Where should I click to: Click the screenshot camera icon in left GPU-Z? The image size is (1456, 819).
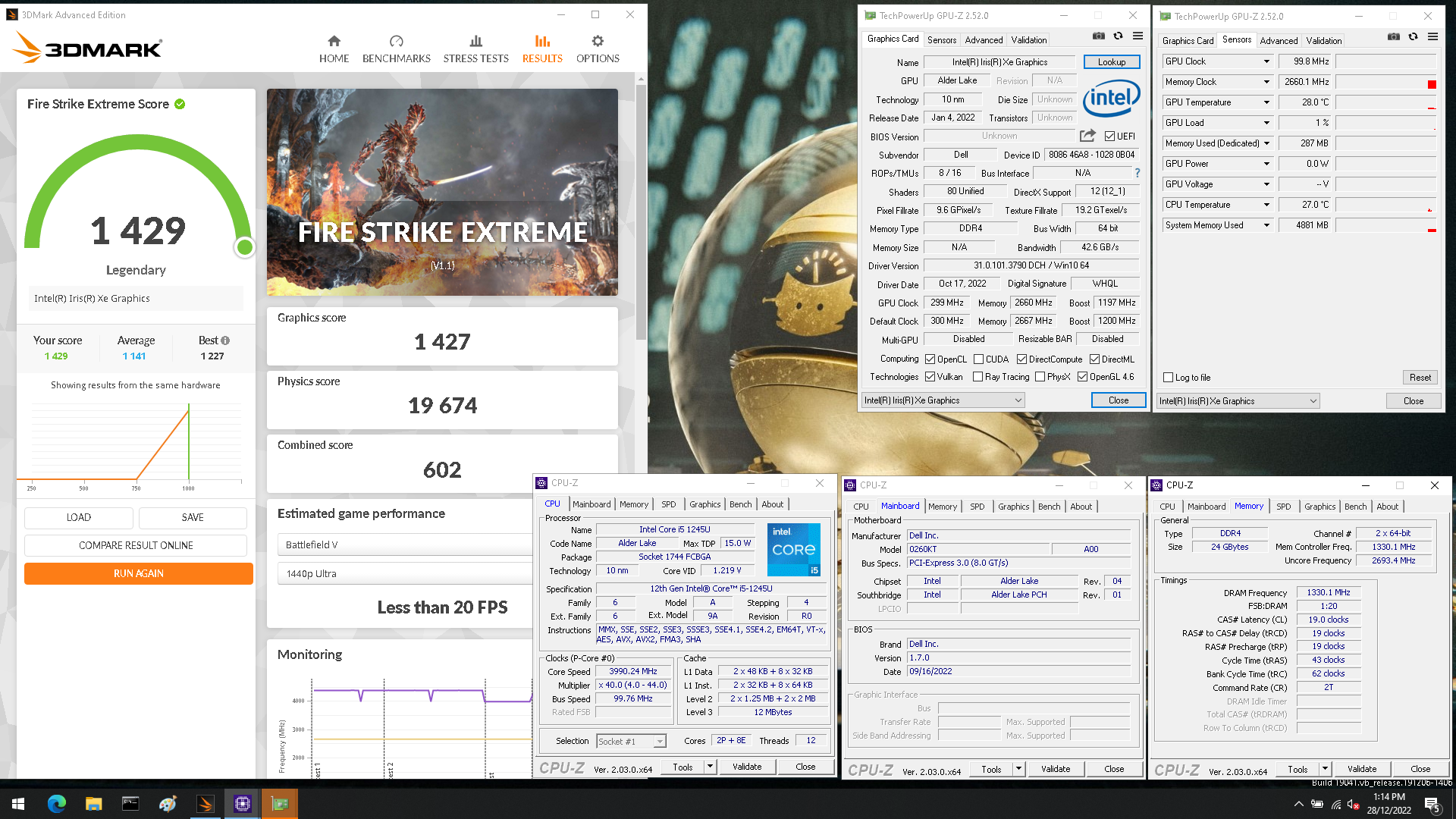(1098, 36)
